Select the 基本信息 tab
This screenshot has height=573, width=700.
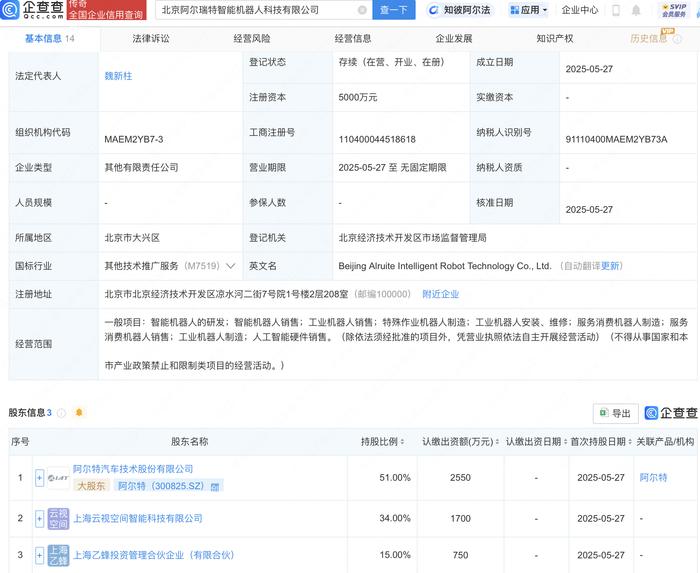pos(50,38)
